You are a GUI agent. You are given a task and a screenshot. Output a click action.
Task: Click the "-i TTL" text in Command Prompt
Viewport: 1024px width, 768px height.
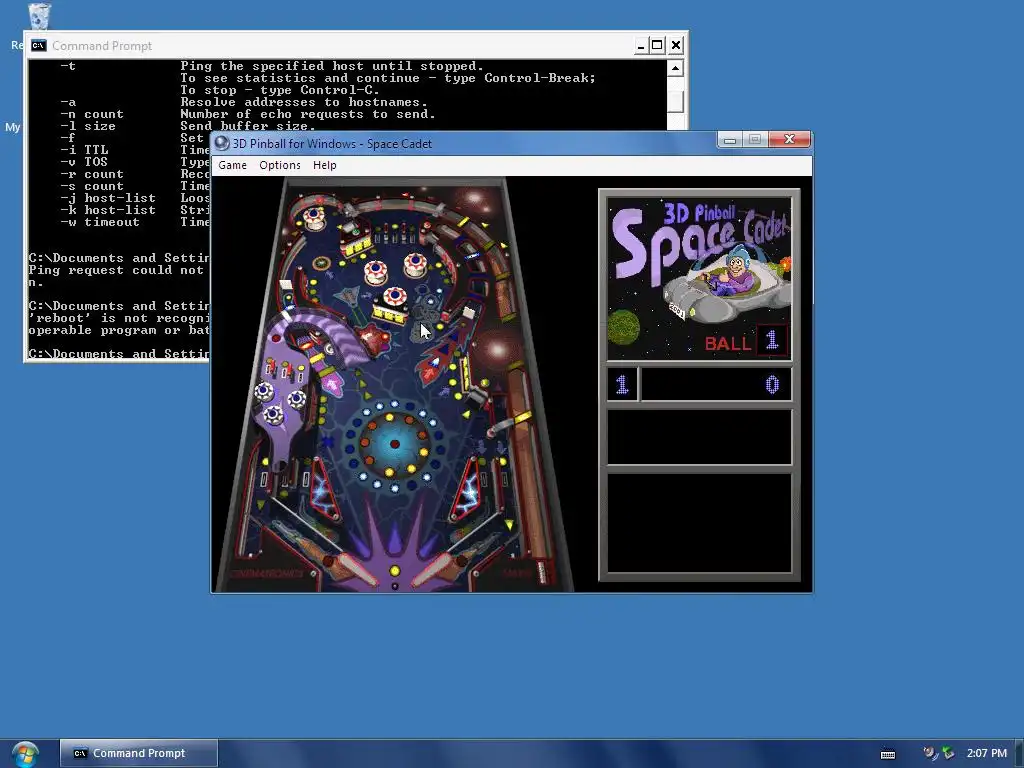click(84, 150)
